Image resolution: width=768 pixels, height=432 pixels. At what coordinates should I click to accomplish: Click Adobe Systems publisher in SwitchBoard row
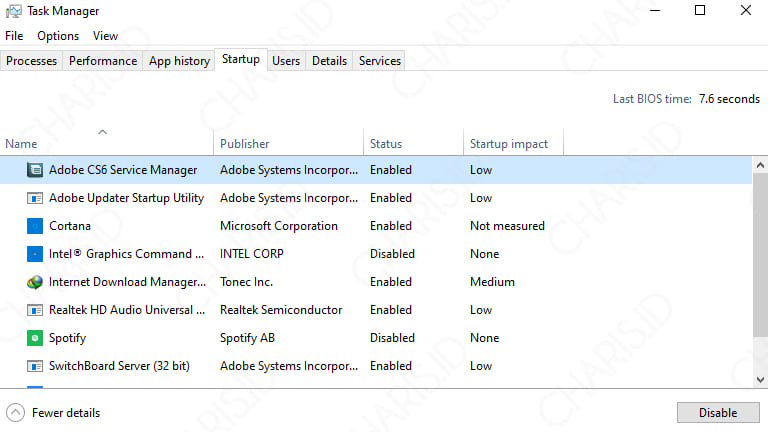[x=289, y=366]
